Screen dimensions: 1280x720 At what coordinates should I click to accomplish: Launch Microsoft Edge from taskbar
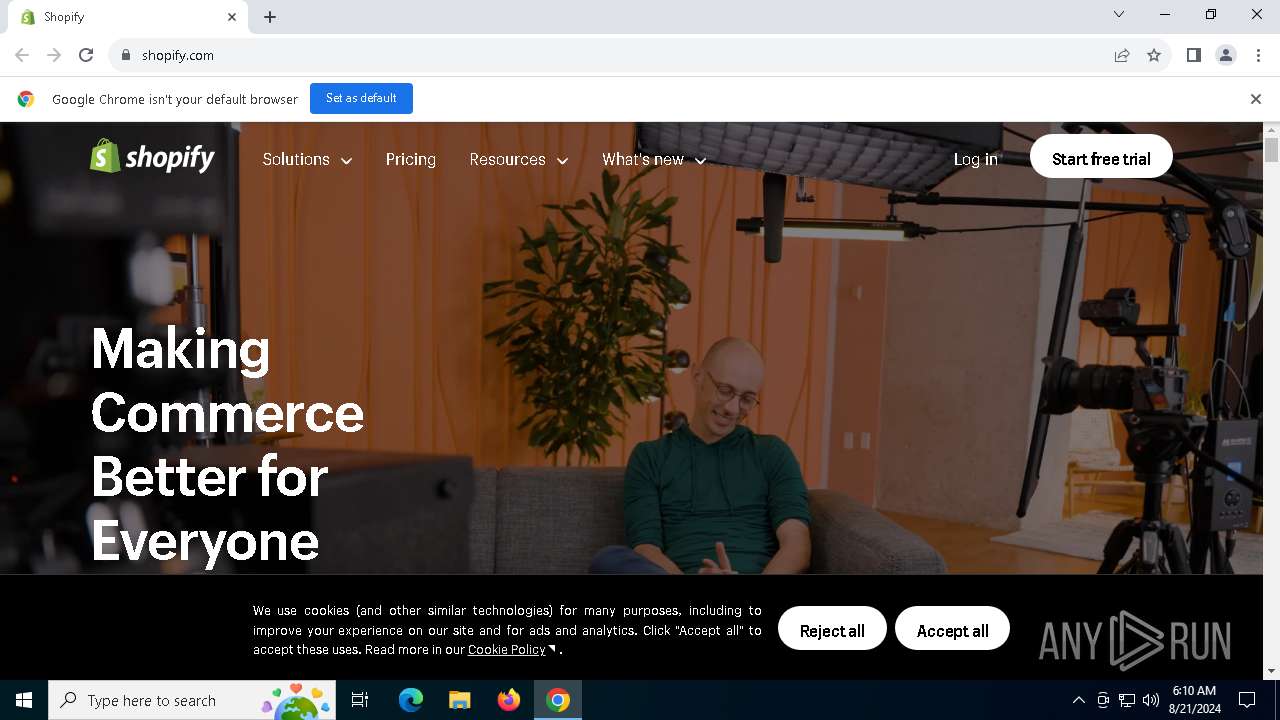[x=411, y=700]
